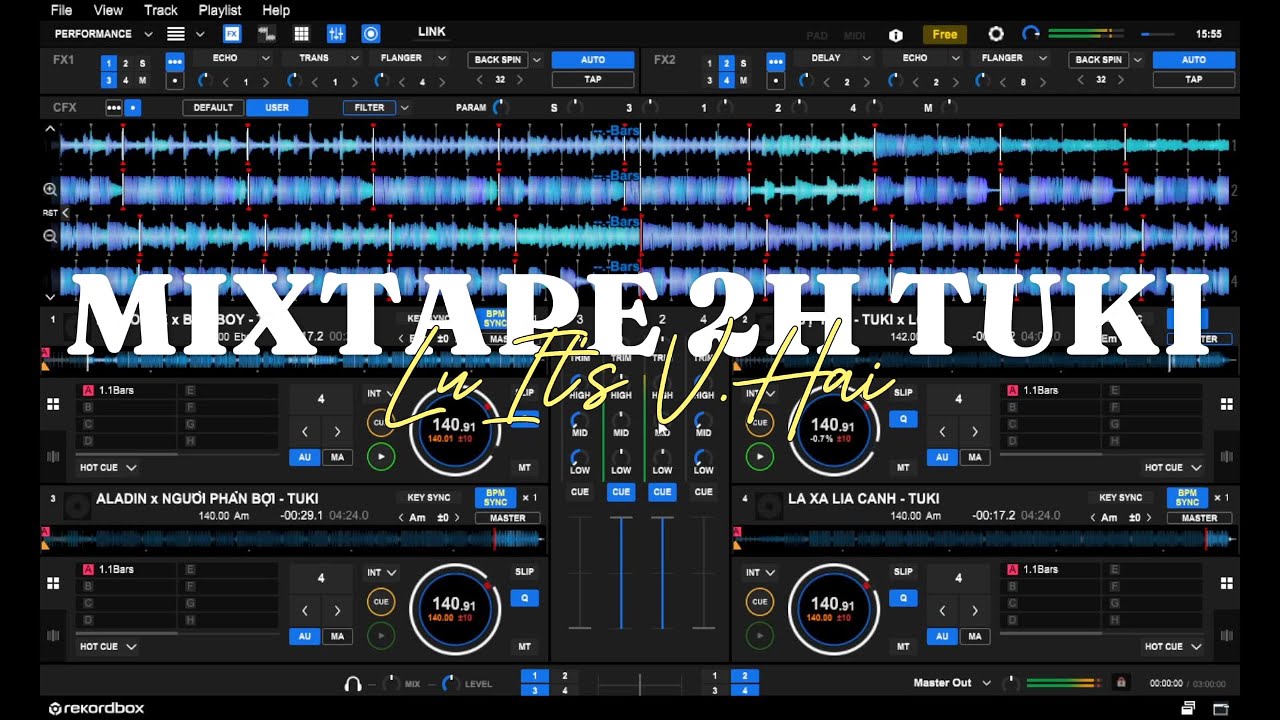Select the CFX DEFAULT button
Image resolution: width=1280 pixels, height=720 pixels.
[x=213, y=108]
